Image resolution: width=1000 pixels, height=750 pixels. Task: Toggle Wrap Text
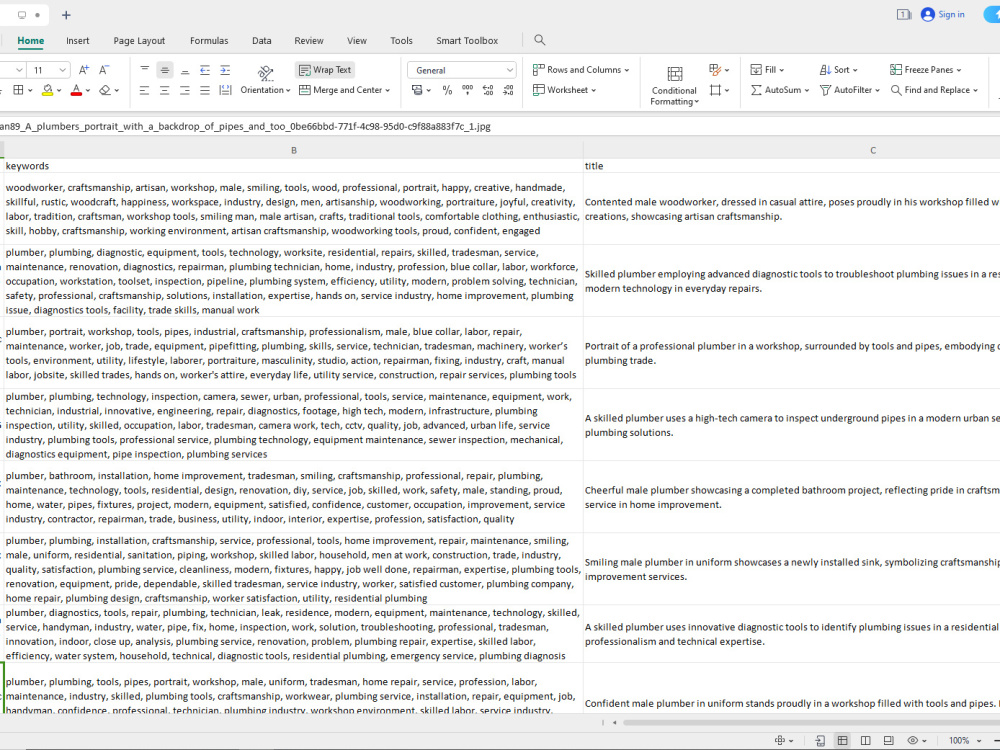click(x=325, y=70)
